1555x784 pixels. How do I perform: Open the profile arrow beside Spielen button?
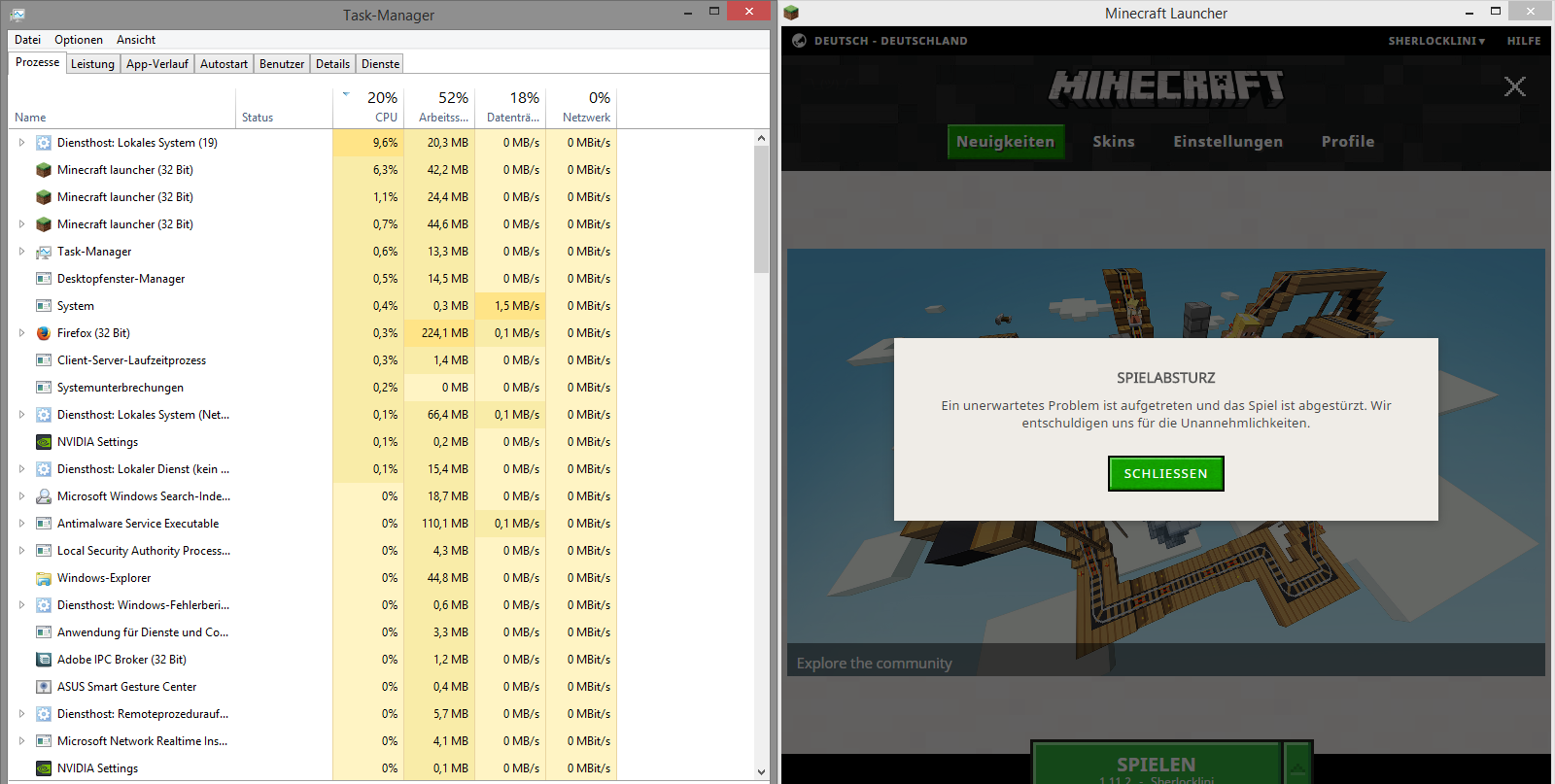[1297, 766]
